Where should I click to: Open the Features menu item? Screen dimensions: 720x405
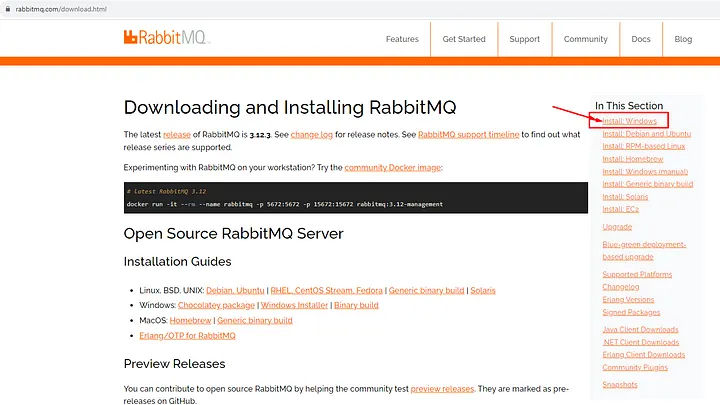click(402, 39)
